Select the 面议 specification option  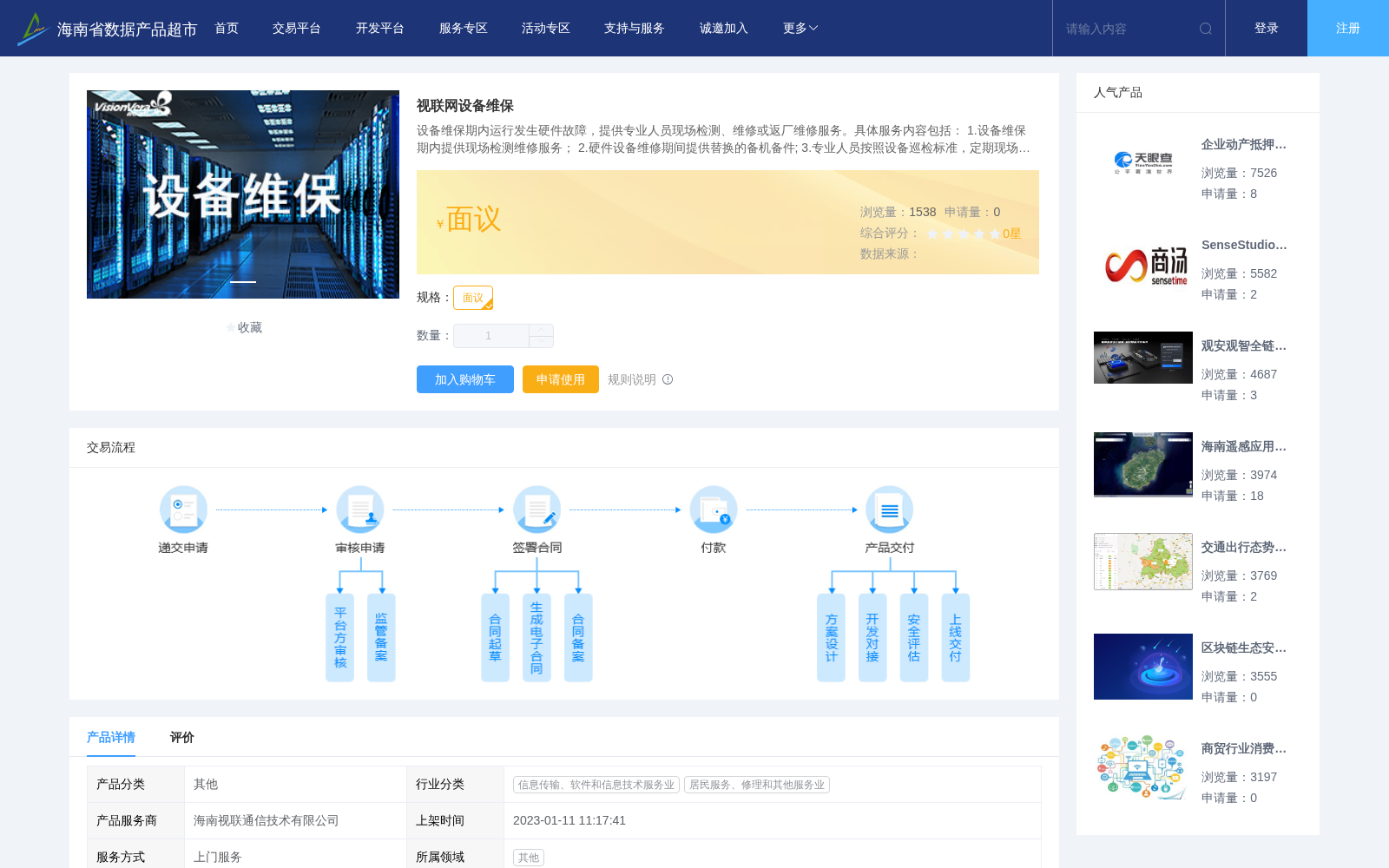[473, 298]
